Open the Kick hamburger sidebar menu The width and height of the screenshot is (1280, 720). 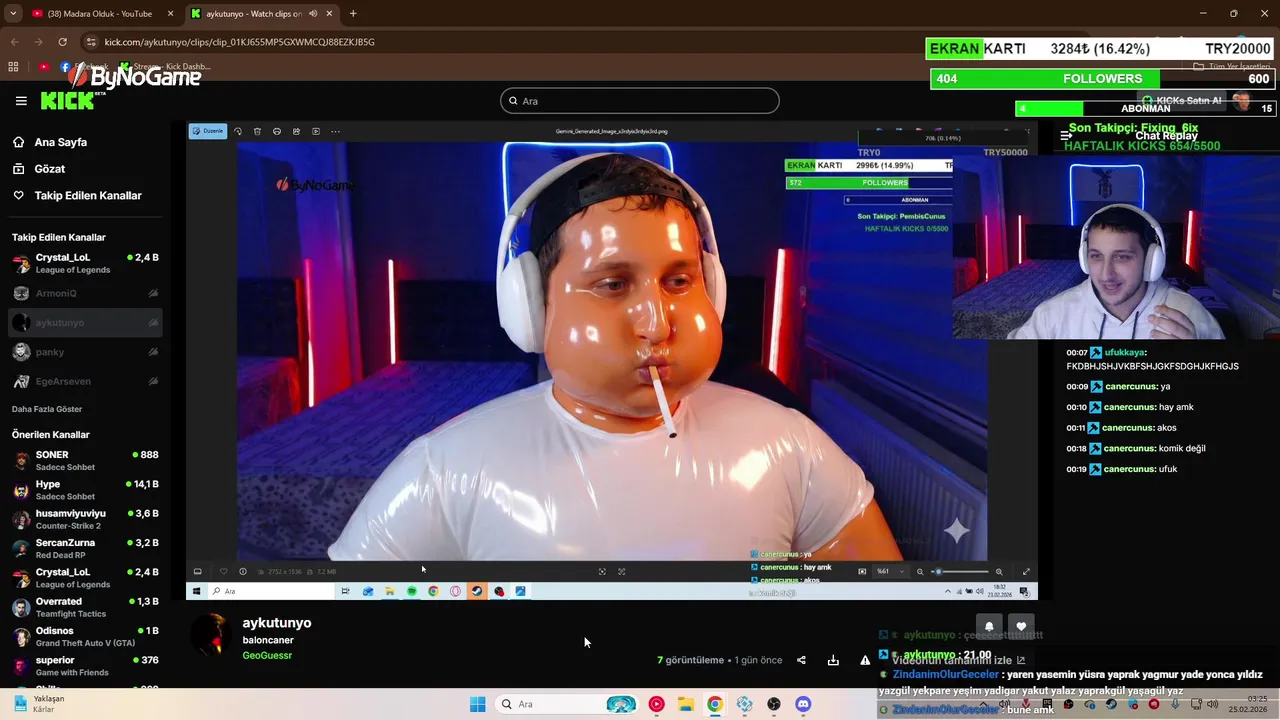[21, 101]
